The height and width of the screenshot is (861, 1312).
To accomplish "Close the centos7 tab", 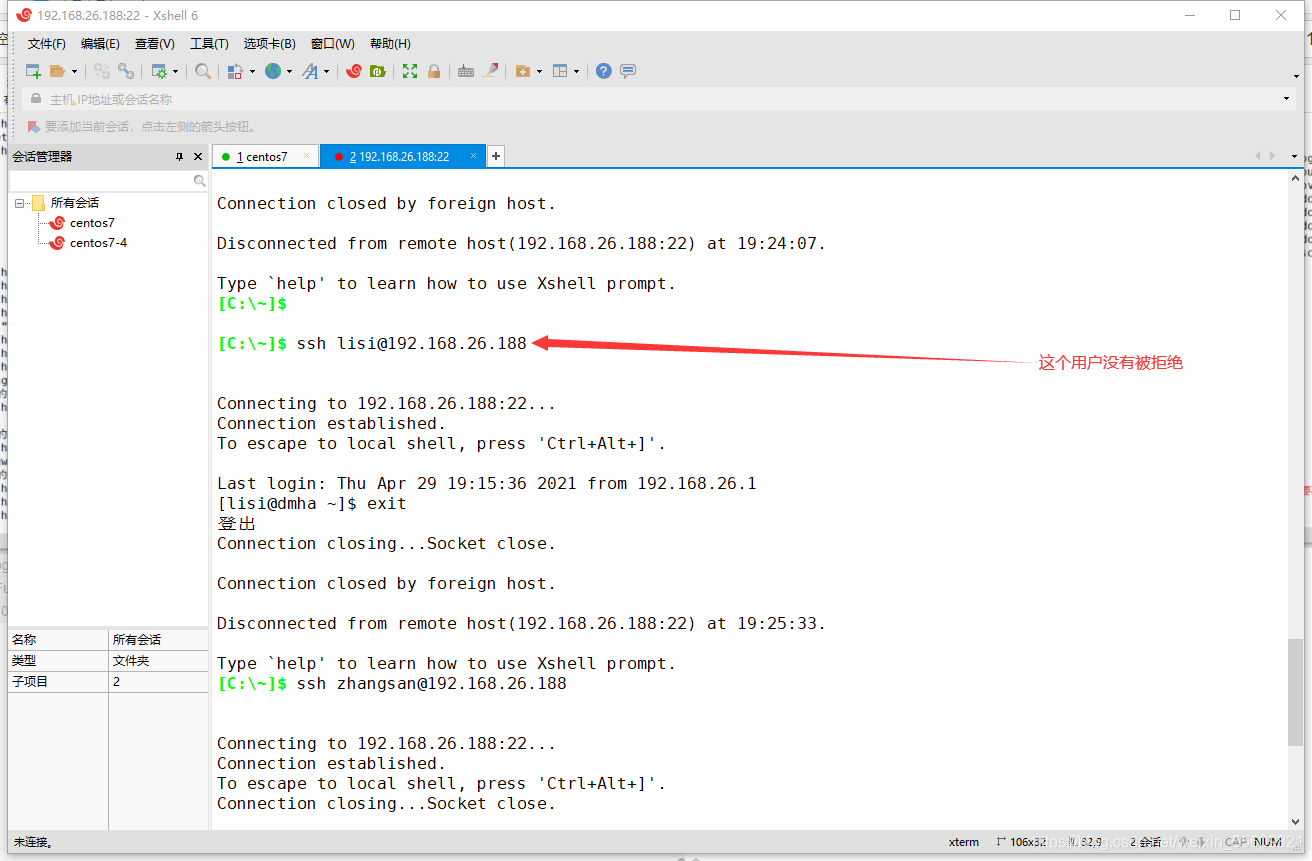I will [307, 156].
